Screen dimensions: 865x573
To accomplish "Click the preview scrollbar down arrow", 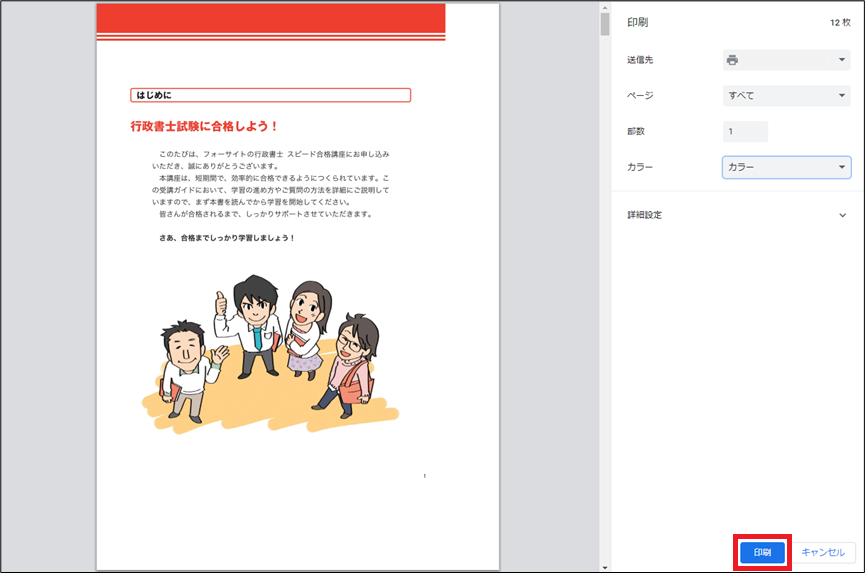I will [x=605, y=567].
